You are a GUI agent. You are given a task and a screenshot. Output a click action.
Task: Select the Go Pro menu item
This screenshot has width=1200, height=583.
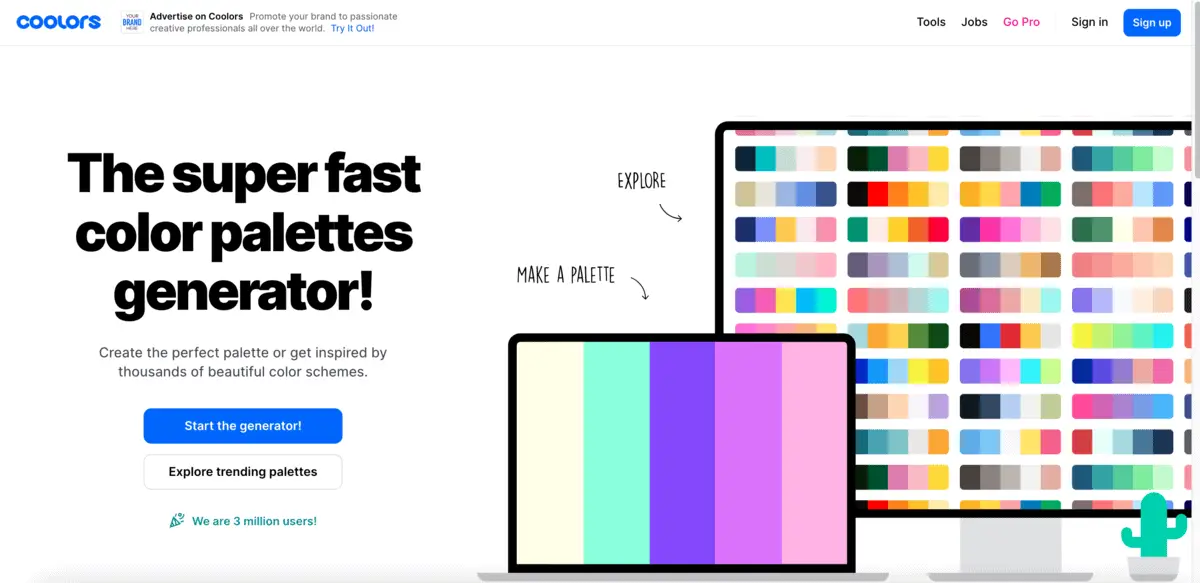pyautogui.click(x=1021, y=22)
